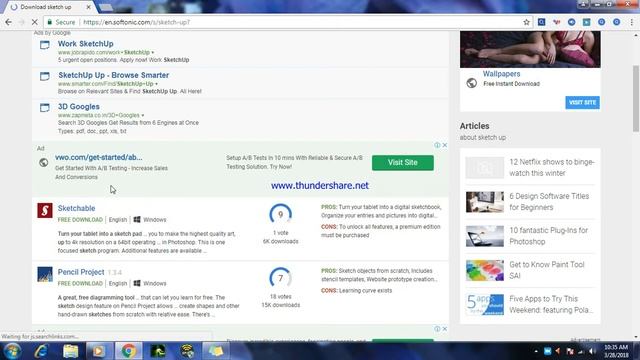The image size is (640, 360).
Task: Click the www.zapmeta.co.in ad URL dropdown arrow
Action: (142, 116)
